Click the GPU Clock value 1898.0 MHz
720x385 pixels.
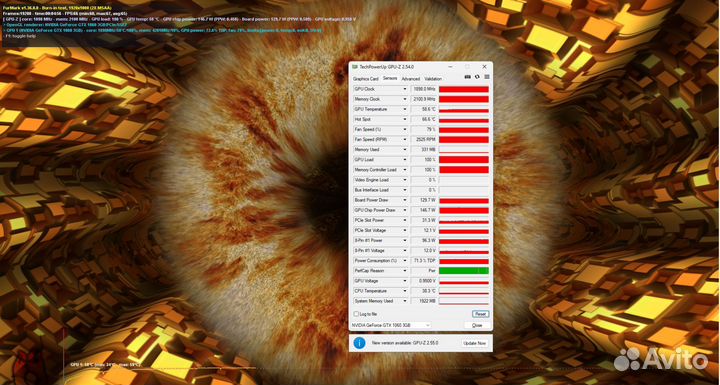(x=423, y=89)
